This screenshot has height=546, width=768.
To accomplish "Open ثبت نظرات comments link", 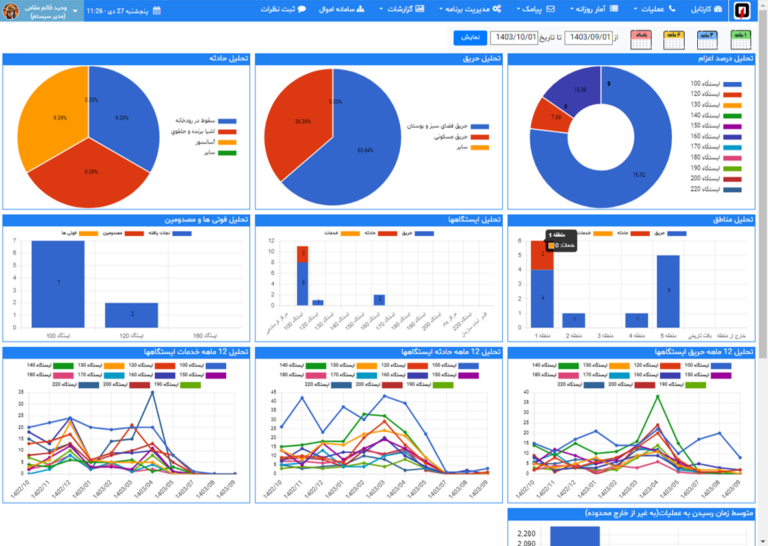I will 283,9.
